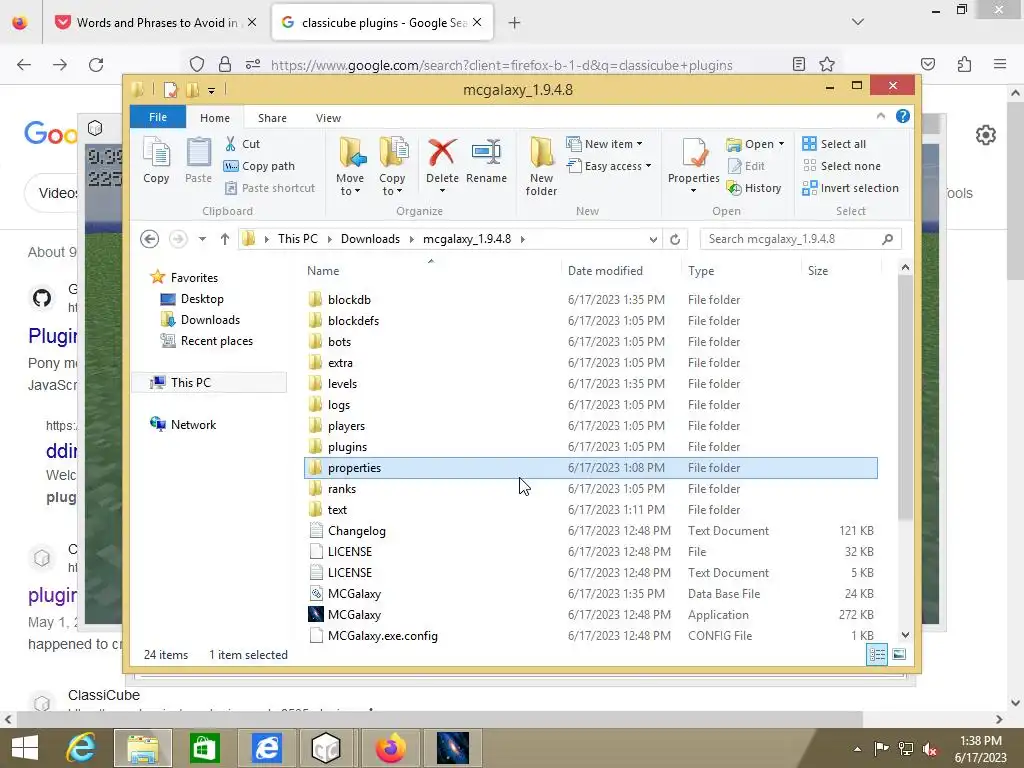Image resolution: width=1024 pixels, height=768 pixels.
Task: Click the Windows Start button
Action: [25, 748]
